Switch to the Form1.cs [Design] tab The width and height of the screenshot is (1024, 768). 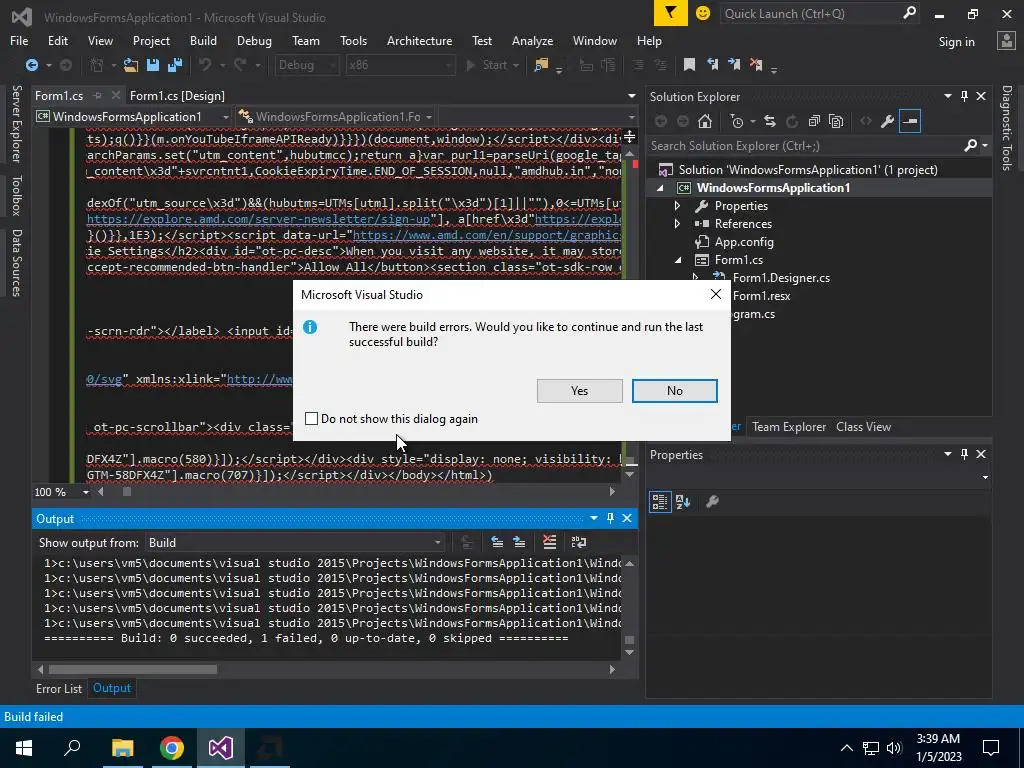[177, 96]
